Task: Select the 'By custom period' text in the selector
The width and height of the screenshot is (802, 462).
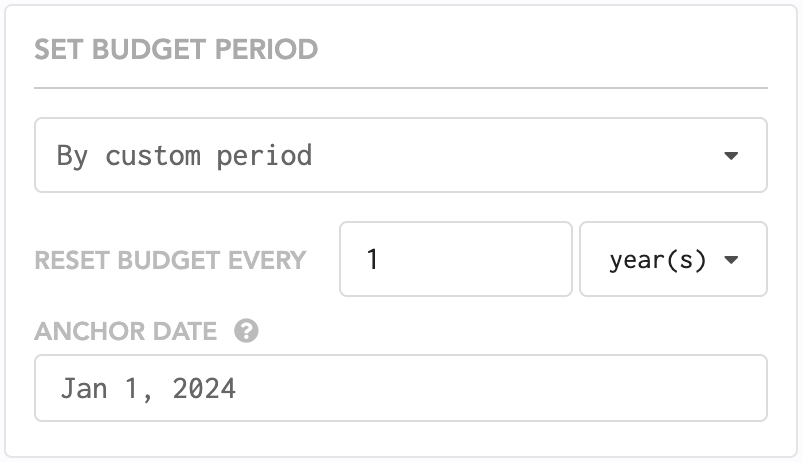Action: coord(184,156)
